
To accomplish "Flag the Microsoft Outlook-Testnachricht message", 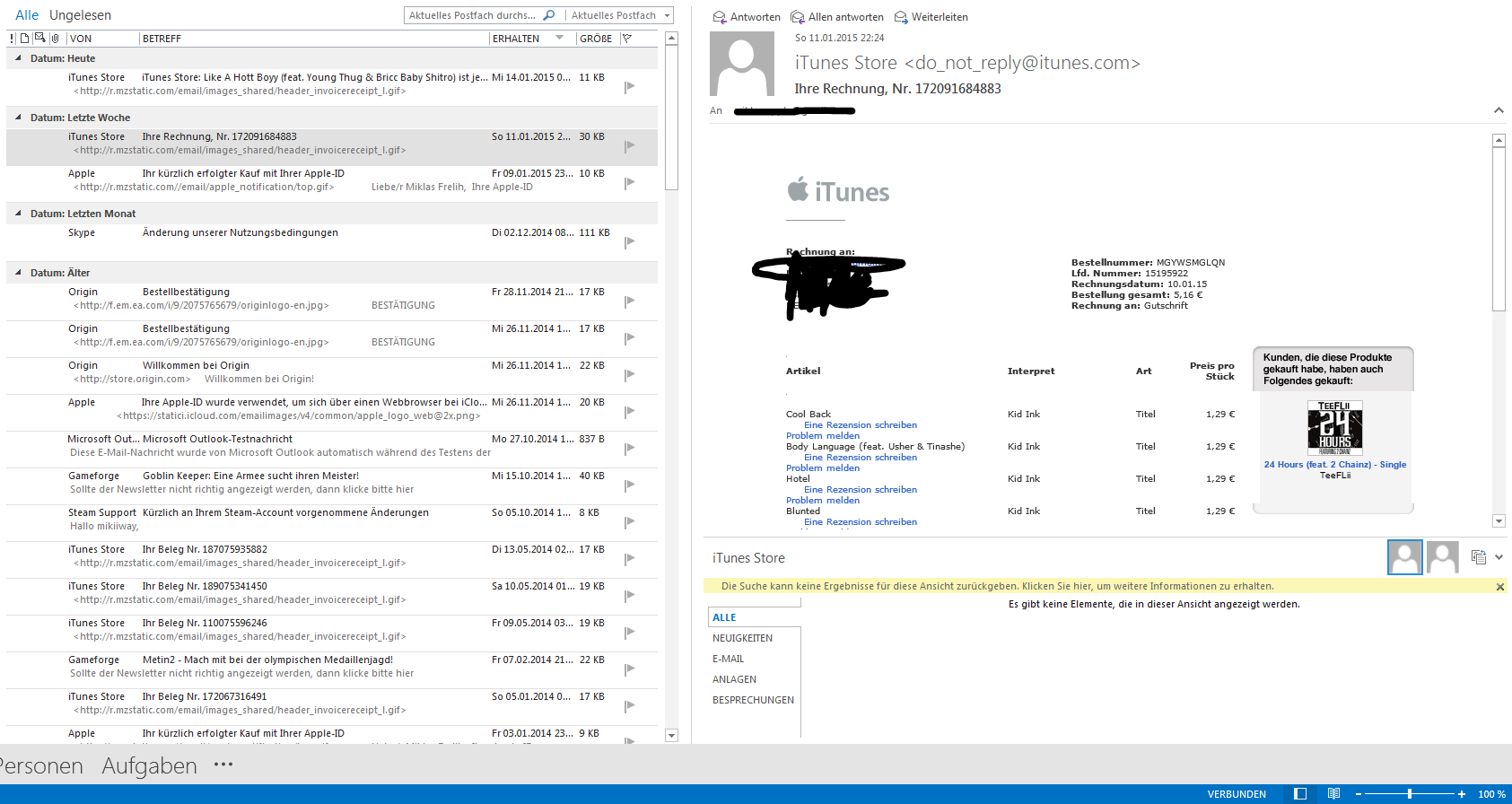I will pyautogui.click(x=630, y=448).
